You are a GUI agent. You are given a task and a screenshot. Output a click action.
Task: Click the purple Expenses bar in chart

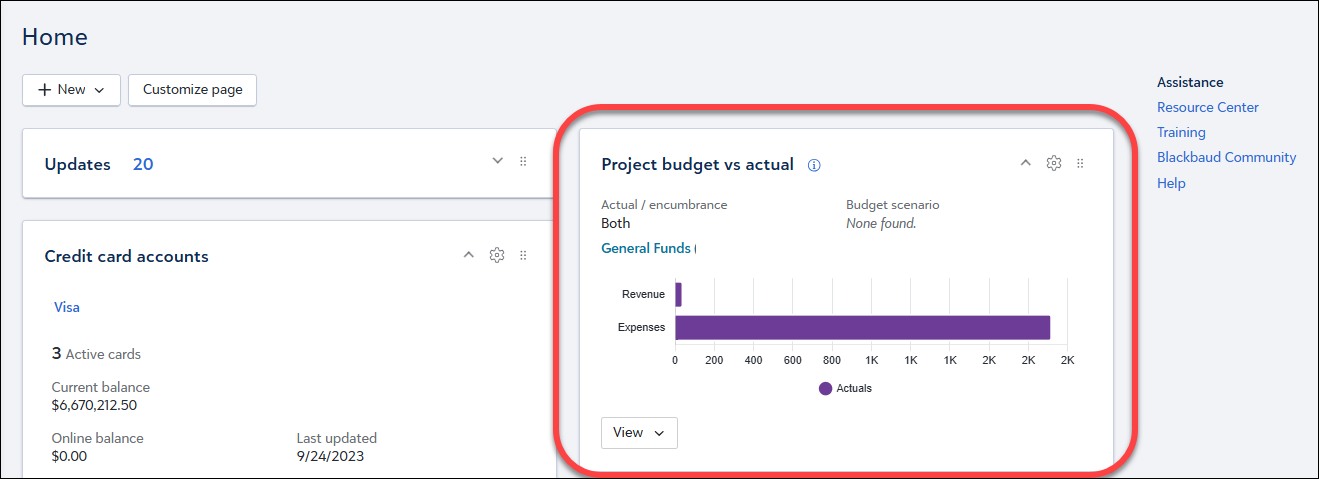[x=862, y=327]
